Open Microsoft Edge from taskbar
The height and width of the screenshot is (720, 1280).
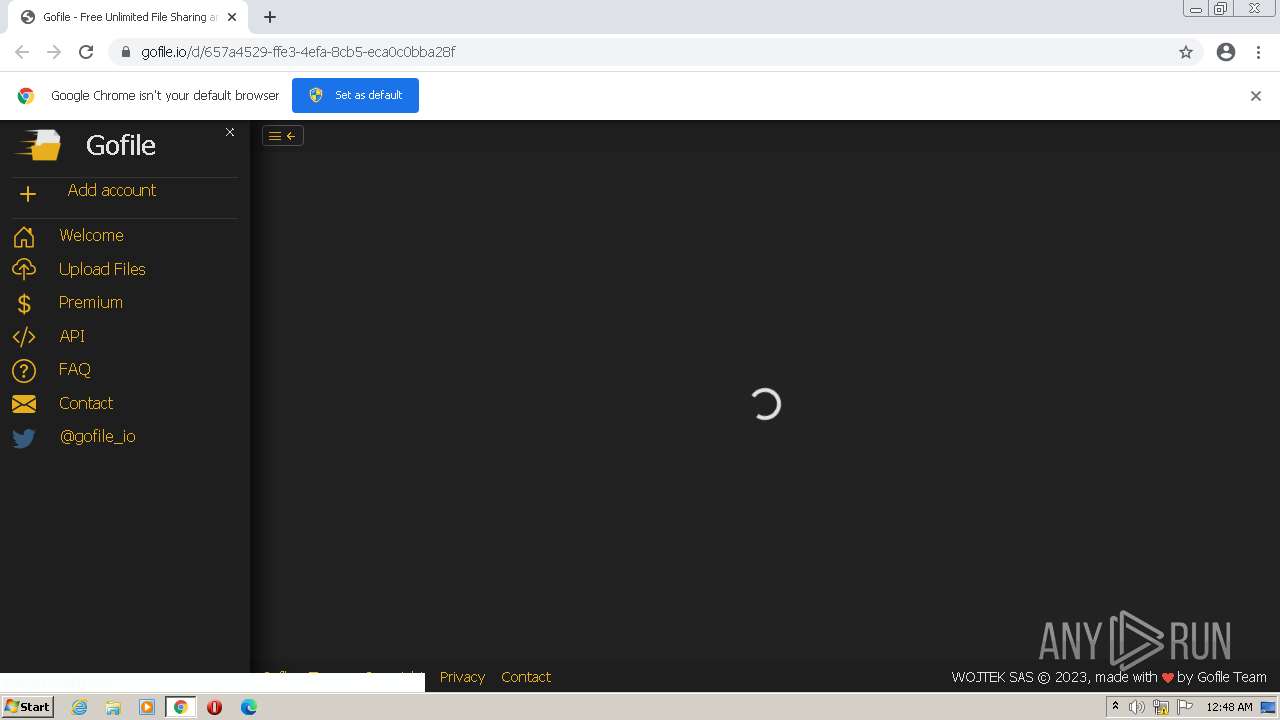tap(249, 707)
